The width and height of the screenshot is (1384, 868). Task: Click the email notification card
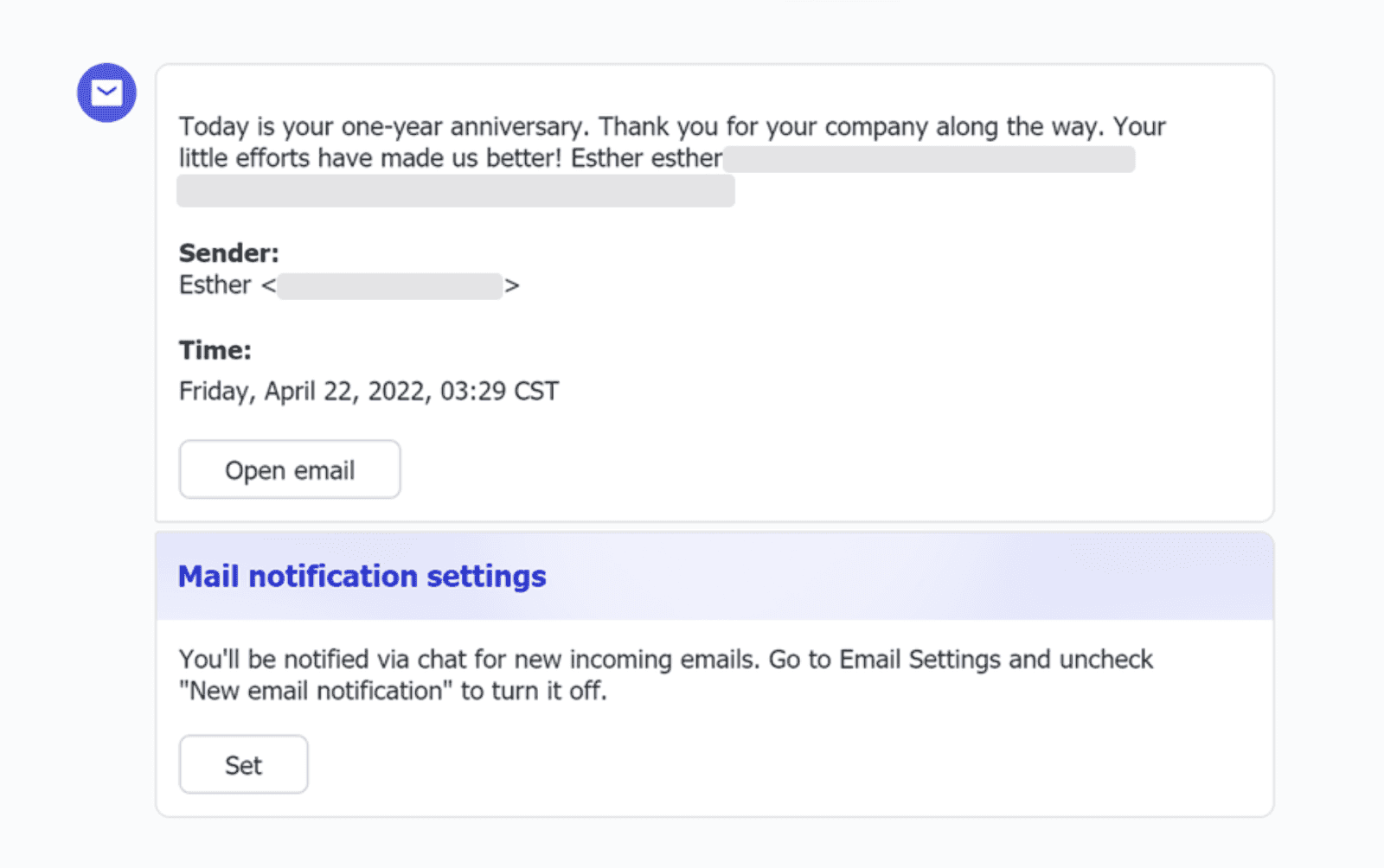pos(714,294)
